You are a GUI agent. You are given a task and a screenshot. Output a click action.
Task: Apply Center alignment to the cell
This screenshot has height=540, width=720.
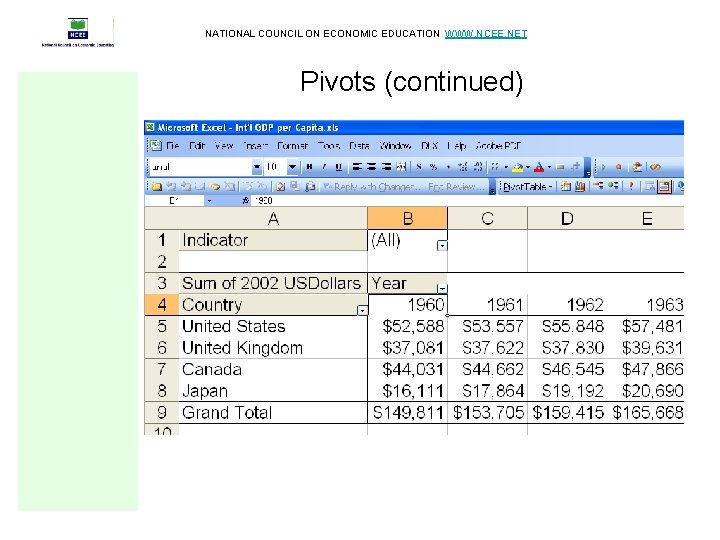click(372, 167)
